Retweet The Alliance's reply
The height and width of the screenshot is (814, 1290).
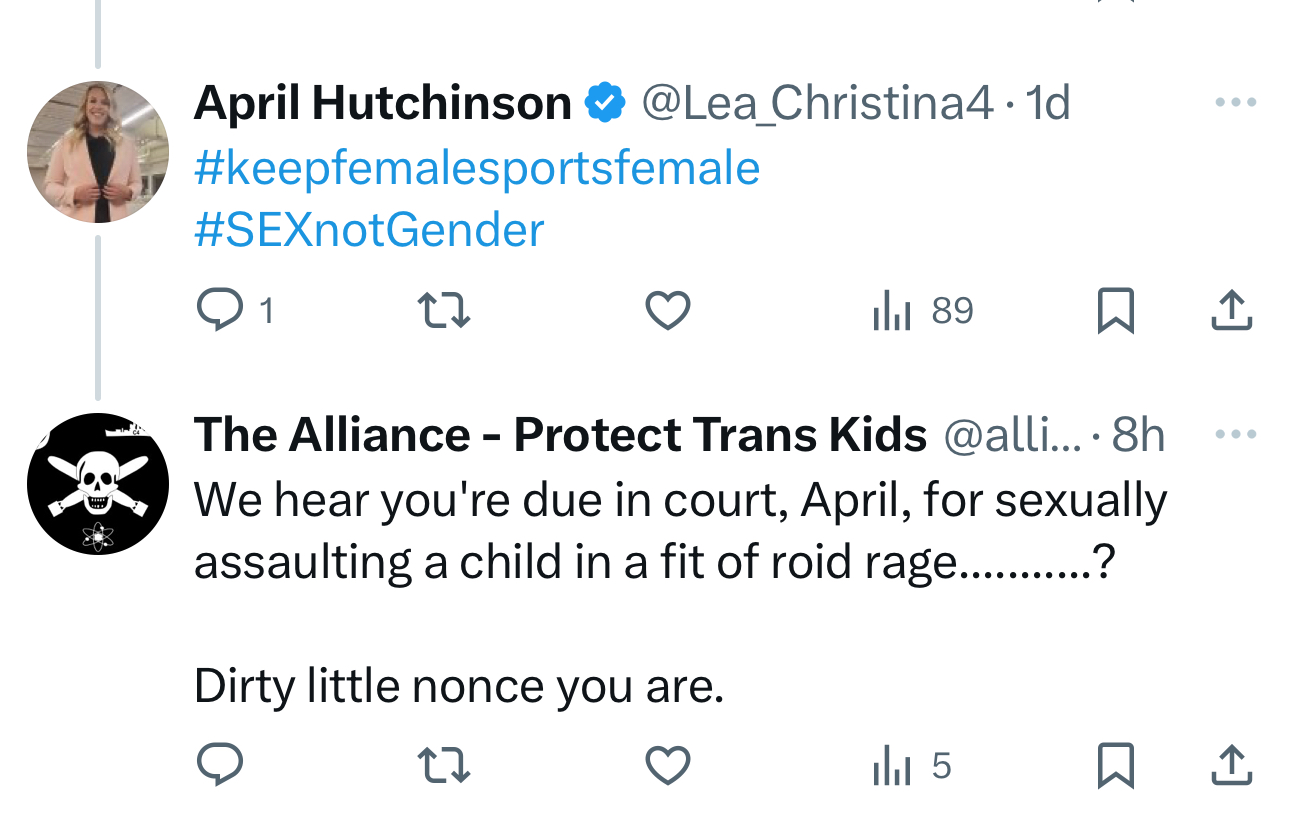[x=443, y=766]
